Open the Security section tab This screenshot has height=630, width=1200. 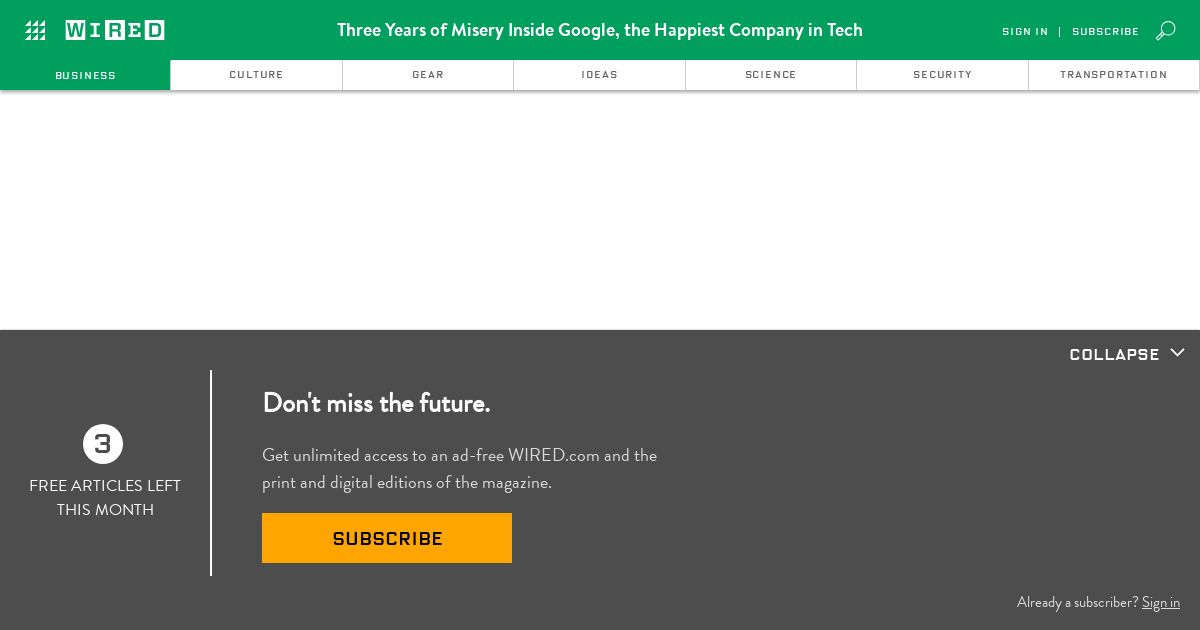click(x=942, y=75)
